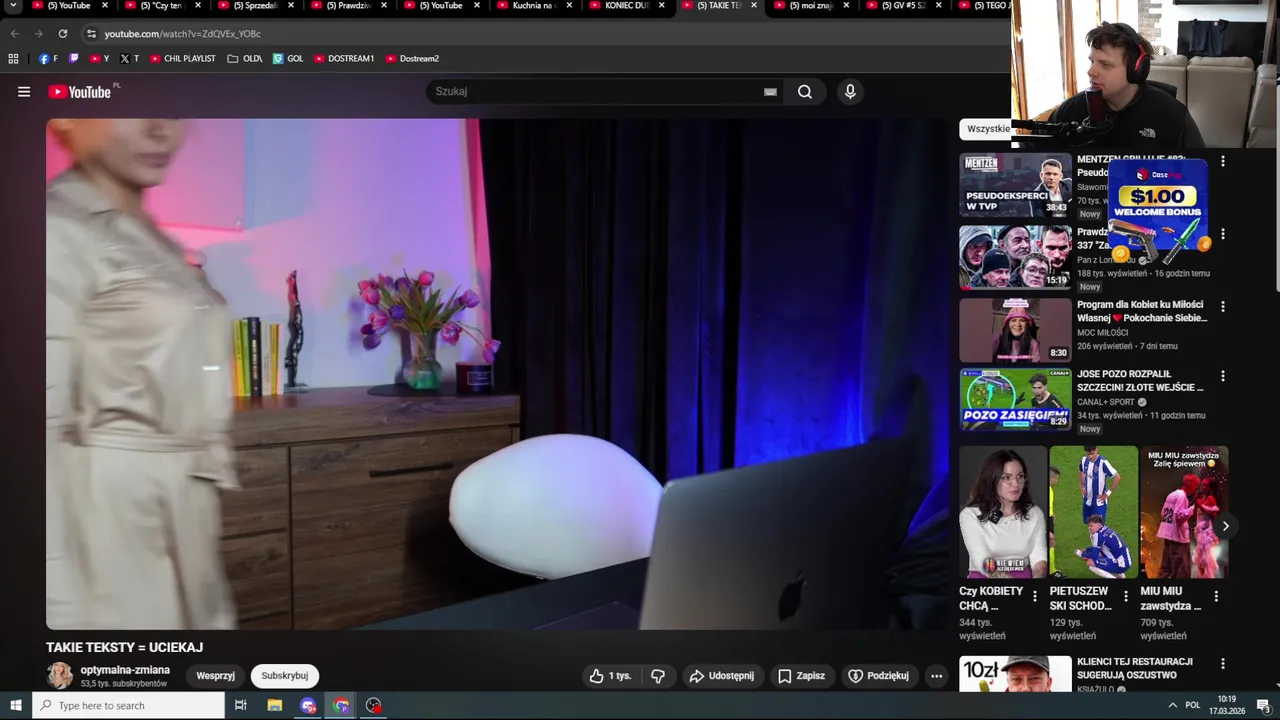The height and width of the screenshot is (720, 1280).
Task: Open the Twitch bookmark icon
Action: tap(73, 59)
